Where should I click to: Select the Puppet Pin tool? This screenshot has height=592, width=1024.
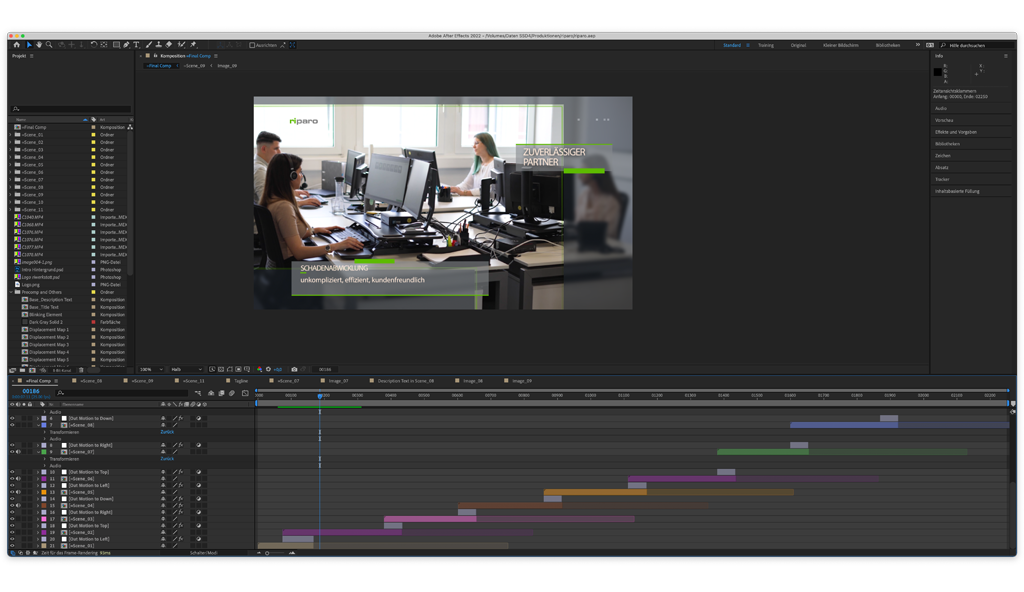click(192, 45)
